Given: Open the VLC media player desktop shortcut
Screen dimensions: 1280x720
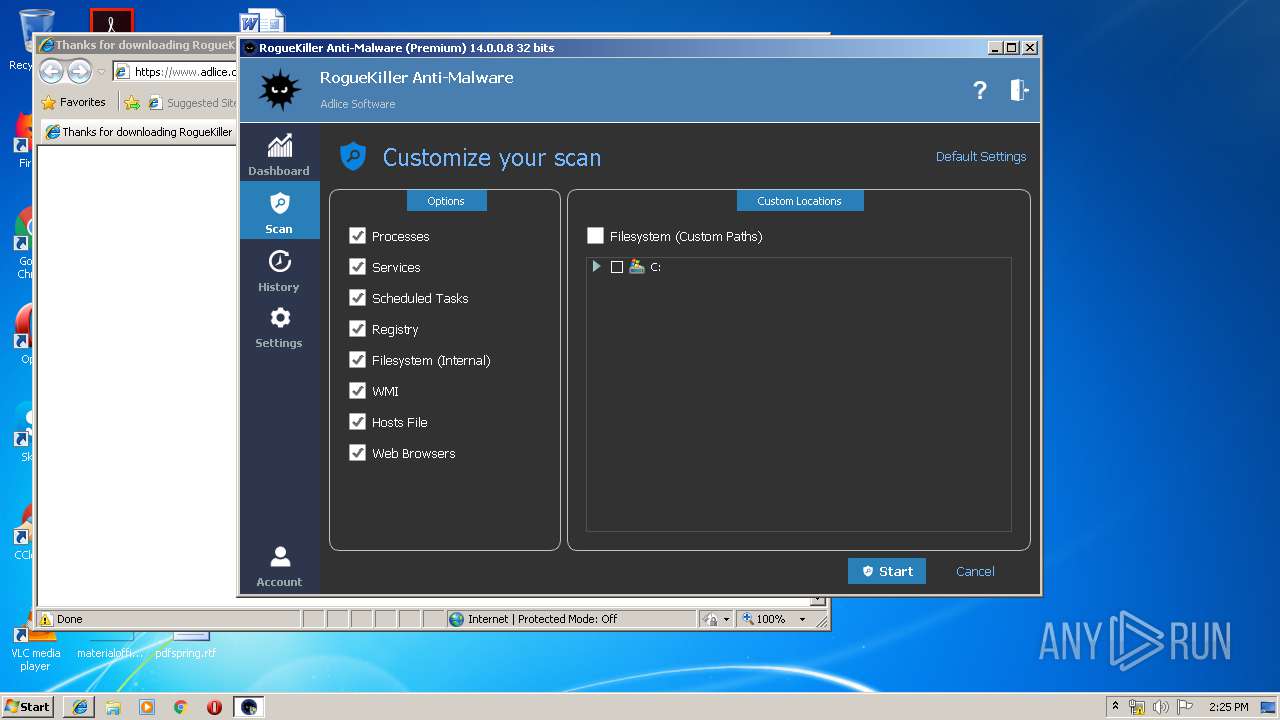Looking at the screenshot, I should (35, 648).
